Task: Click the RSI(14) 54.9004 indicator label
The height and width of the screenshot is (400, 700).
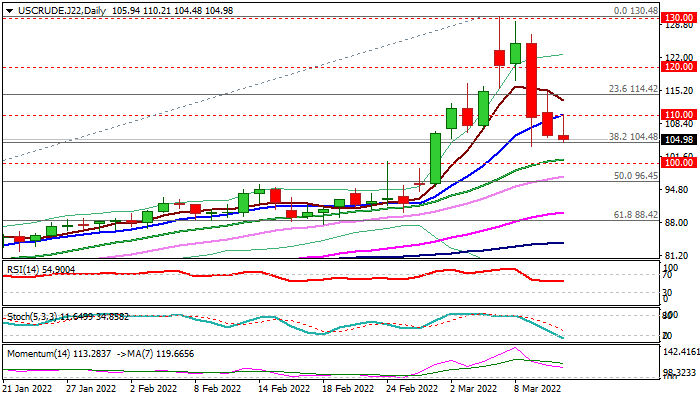Action: pos(41,270)
